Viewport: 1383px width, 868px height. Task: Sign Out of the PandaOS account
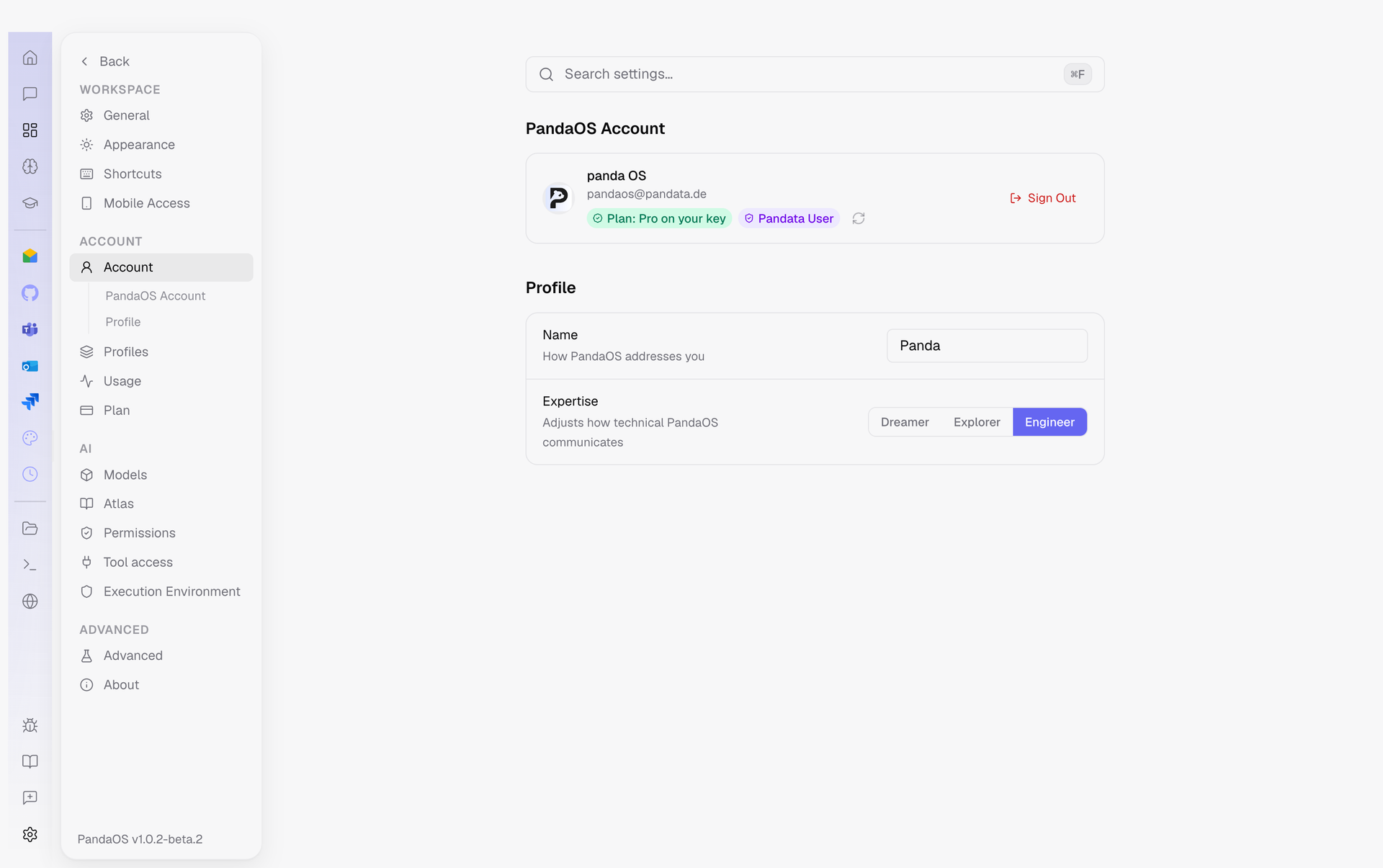coord(1042,198)
